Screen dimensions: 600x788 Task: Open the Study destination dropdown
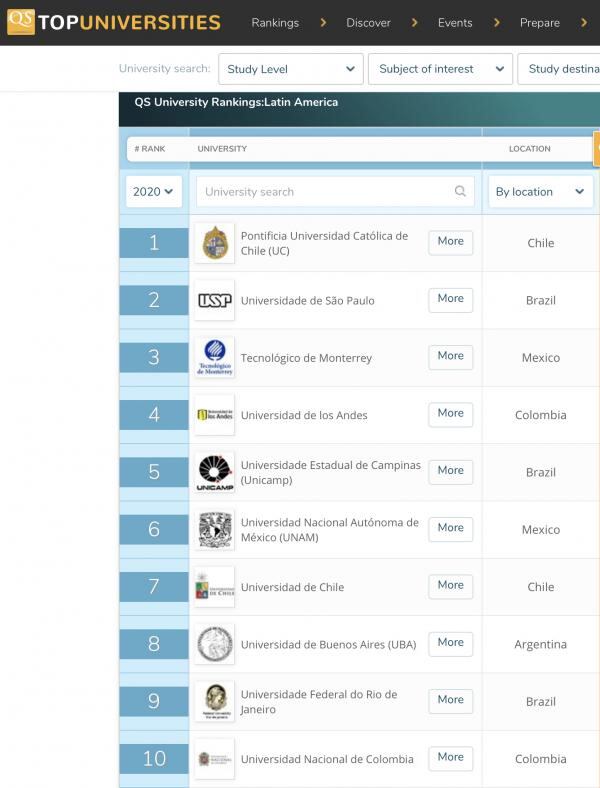[x=559, y=69]
